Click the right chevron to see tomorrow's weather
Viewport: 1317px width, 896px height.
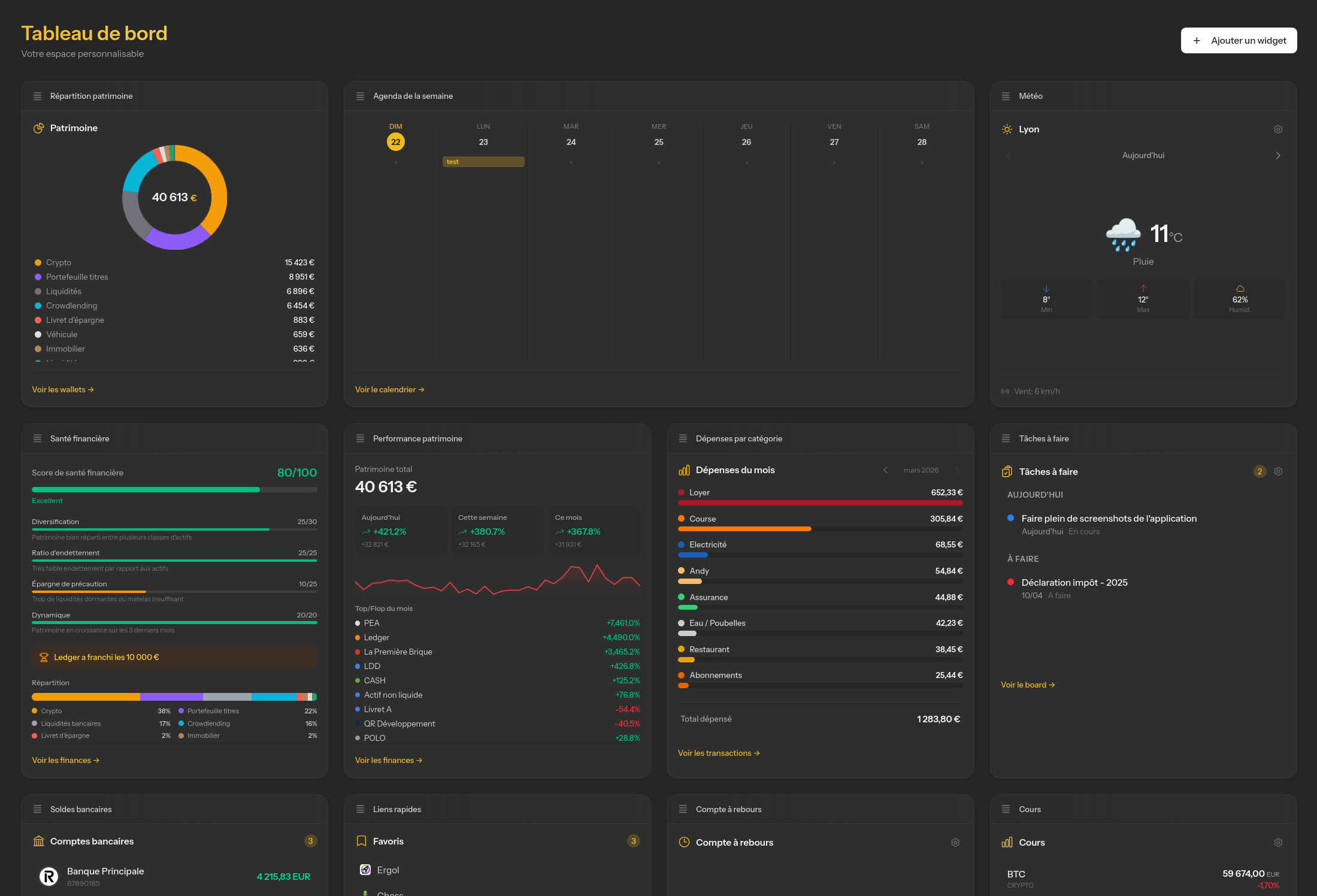pos(1278,155)
